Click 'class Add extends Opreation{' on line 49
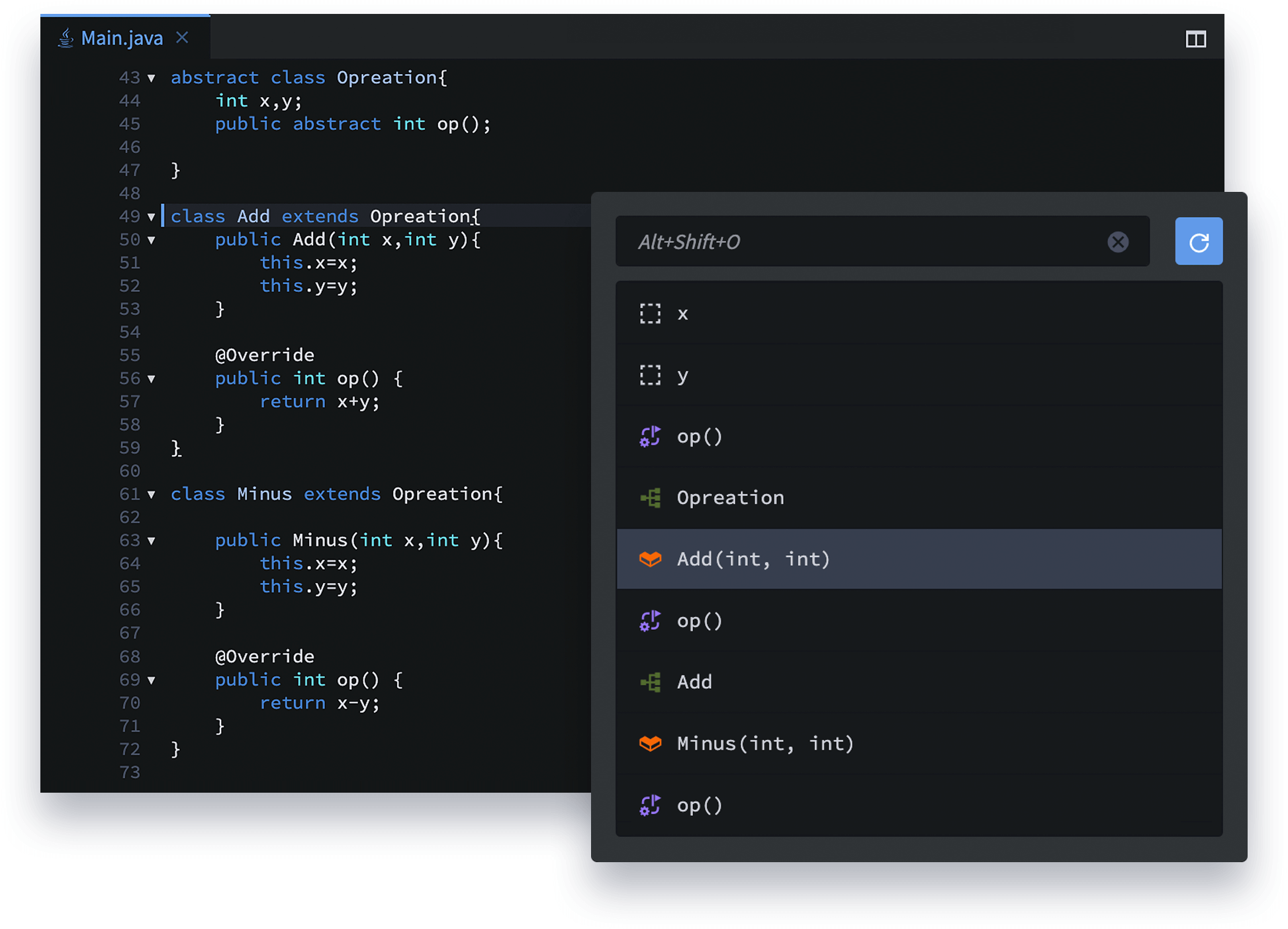The width and height of the screenshot is (1288, 929). coord(326,216)
